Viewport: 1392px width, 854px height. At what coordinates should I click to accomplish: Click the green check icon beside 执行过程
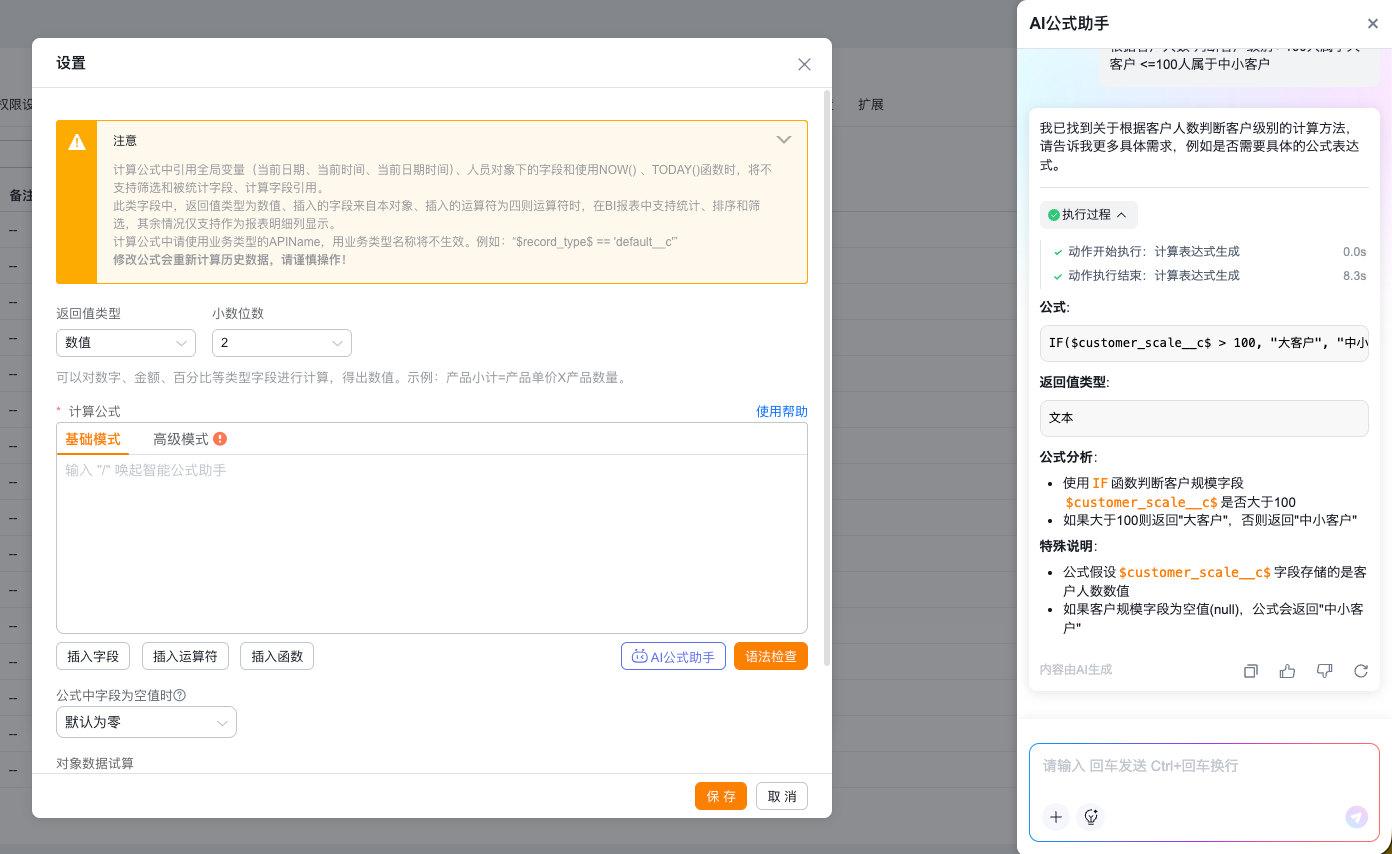pos(1053,215)
